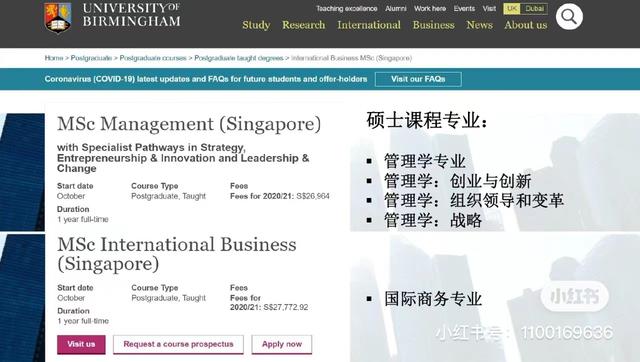Click the University of Birmingham wordmark
Screen dimensions: 640x362
[131, 15]
